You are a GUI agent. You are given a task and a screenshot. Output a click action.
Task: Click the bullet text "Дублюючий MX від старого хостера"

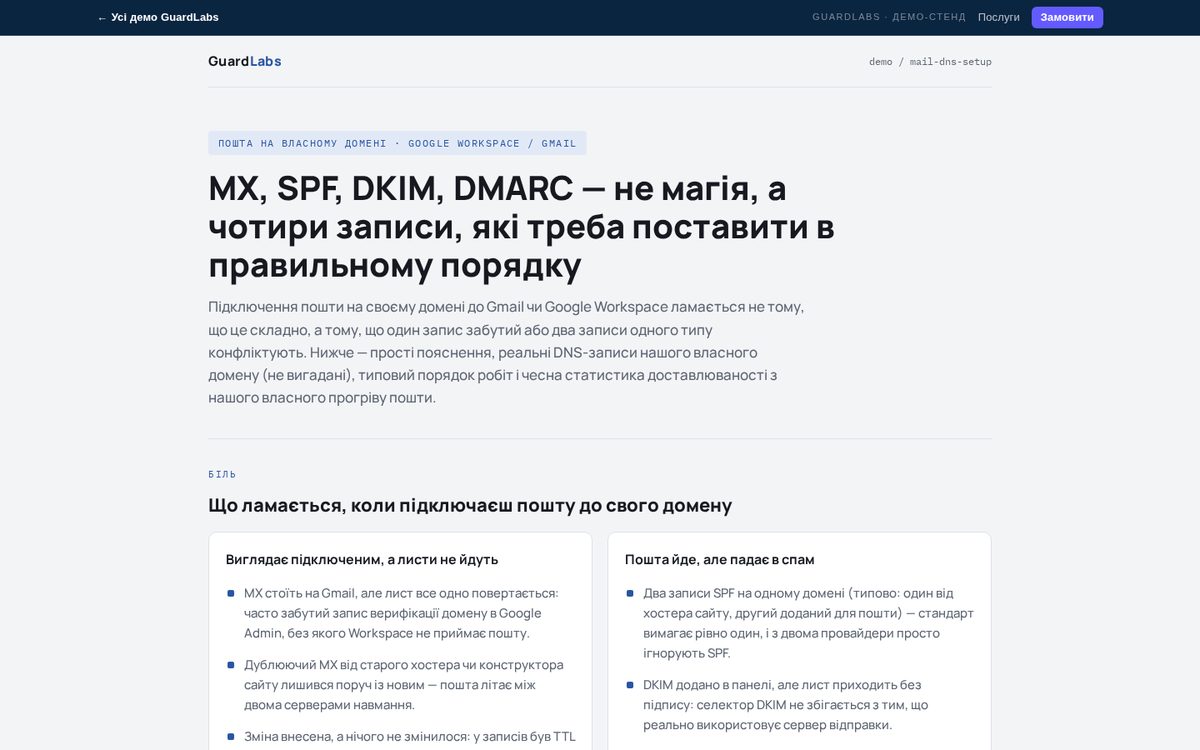click(403, 685)
